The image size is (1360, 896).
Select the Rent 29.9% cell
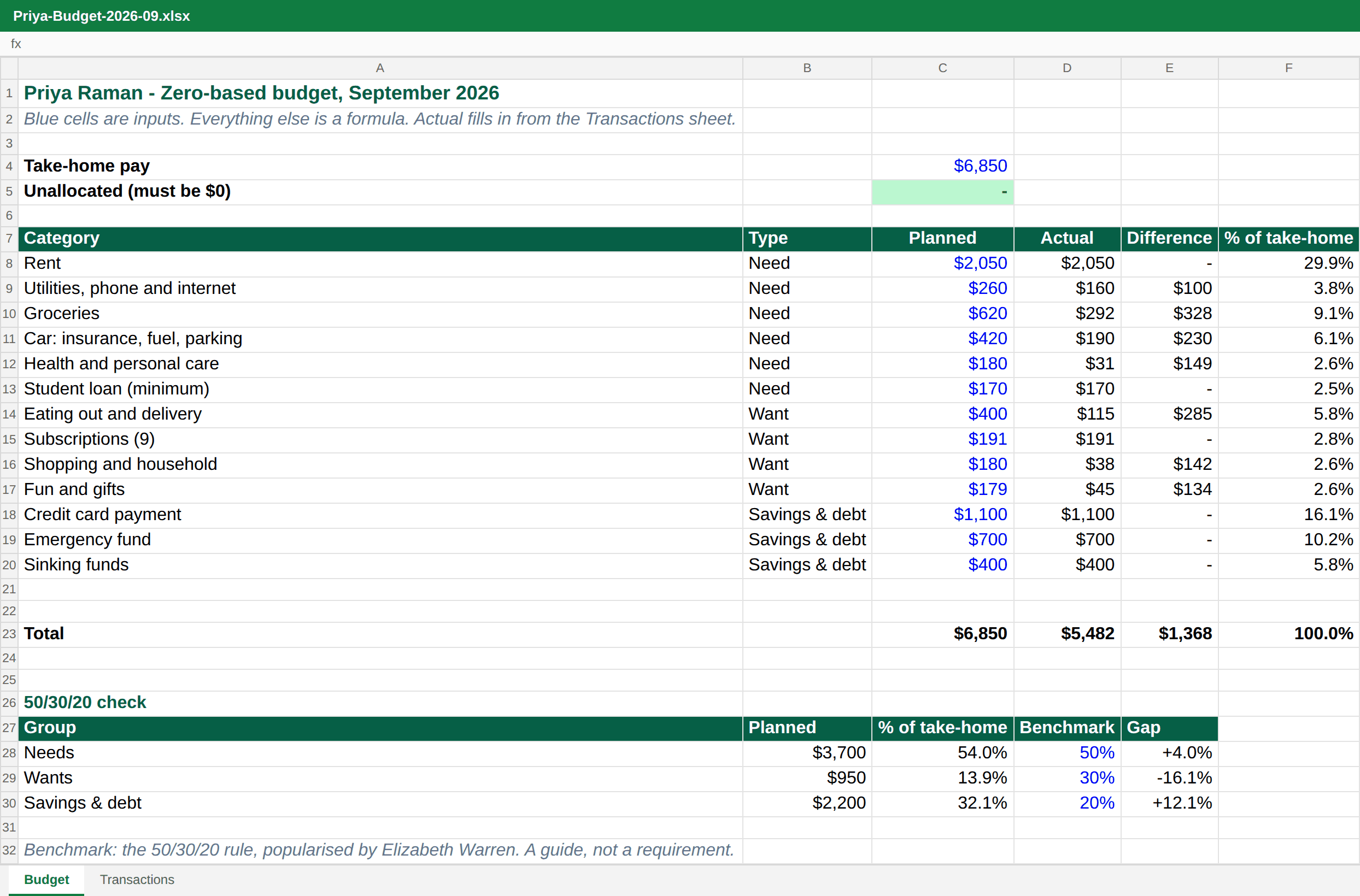tap(1288, 263)
